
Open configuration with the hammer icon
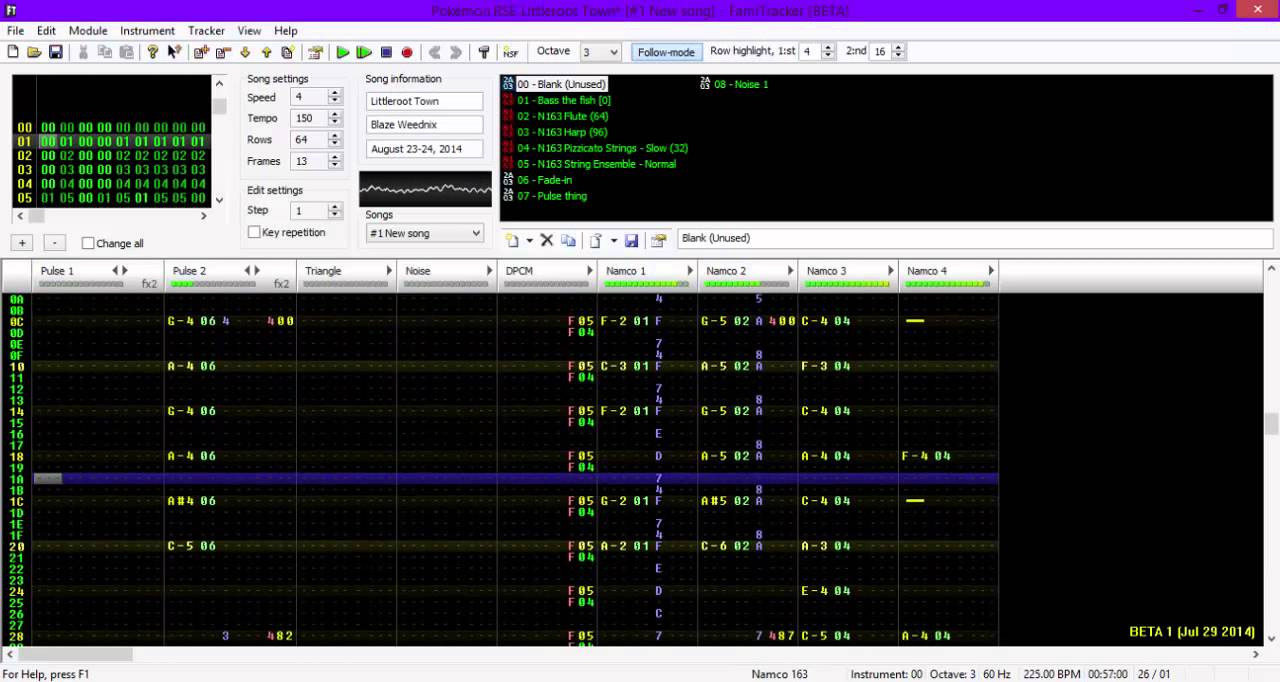484,52
